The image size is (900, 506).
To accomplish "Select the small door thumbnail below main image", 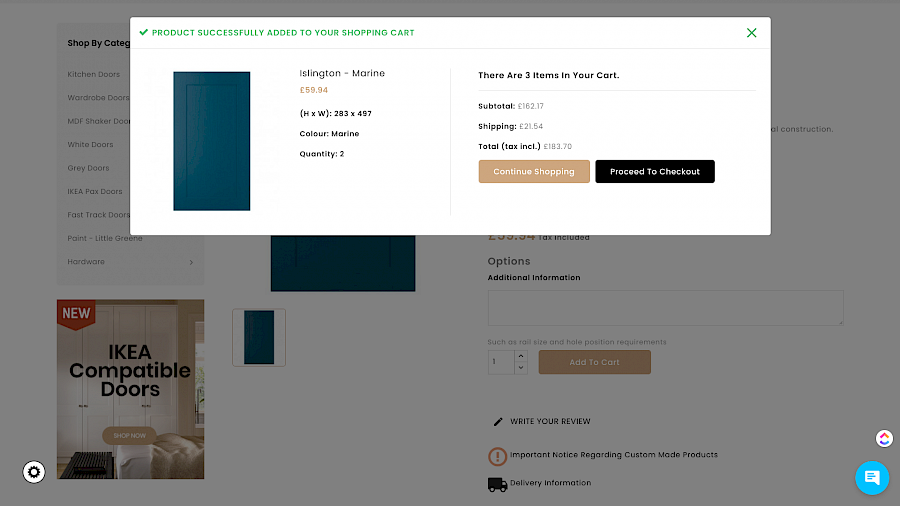I will (259, 337).
